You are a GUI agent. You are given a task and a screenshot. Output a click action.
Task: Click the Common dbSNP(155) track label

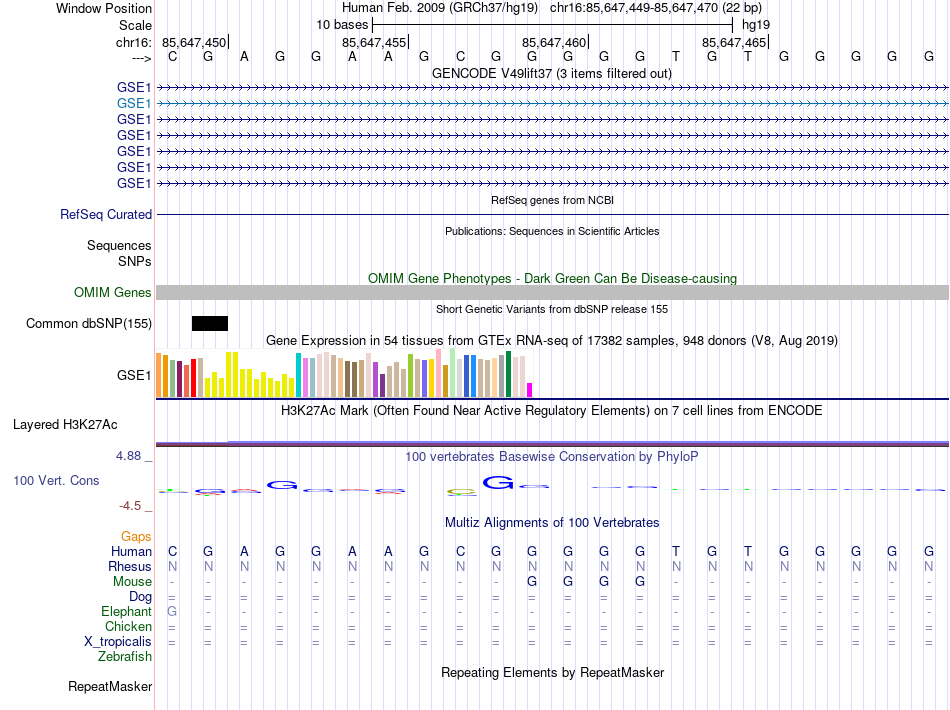coord(89,323)
